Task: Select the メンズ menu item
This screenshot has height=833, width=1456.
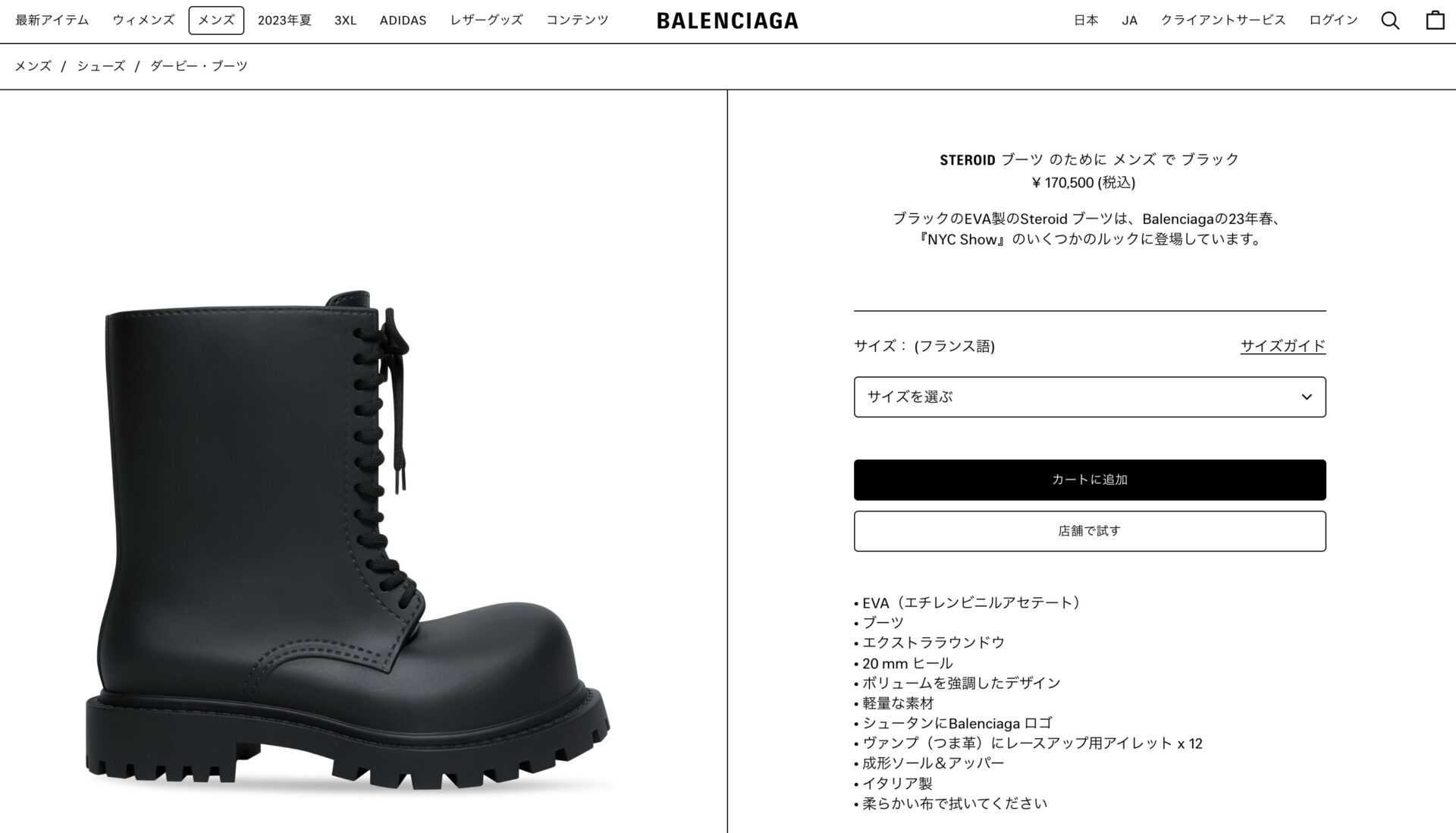Action: (x=216, y=20)
